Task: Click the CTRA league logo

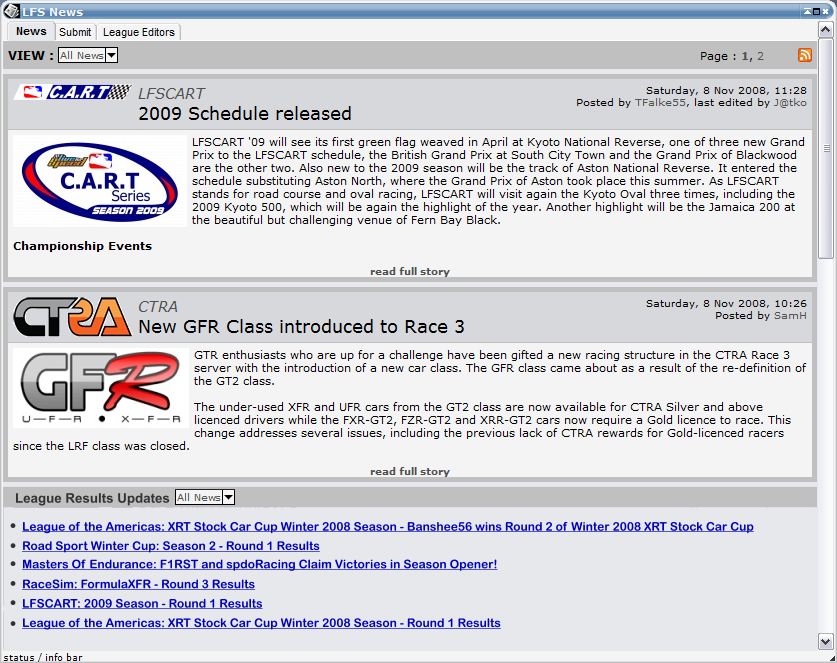Action: (72, 317)
